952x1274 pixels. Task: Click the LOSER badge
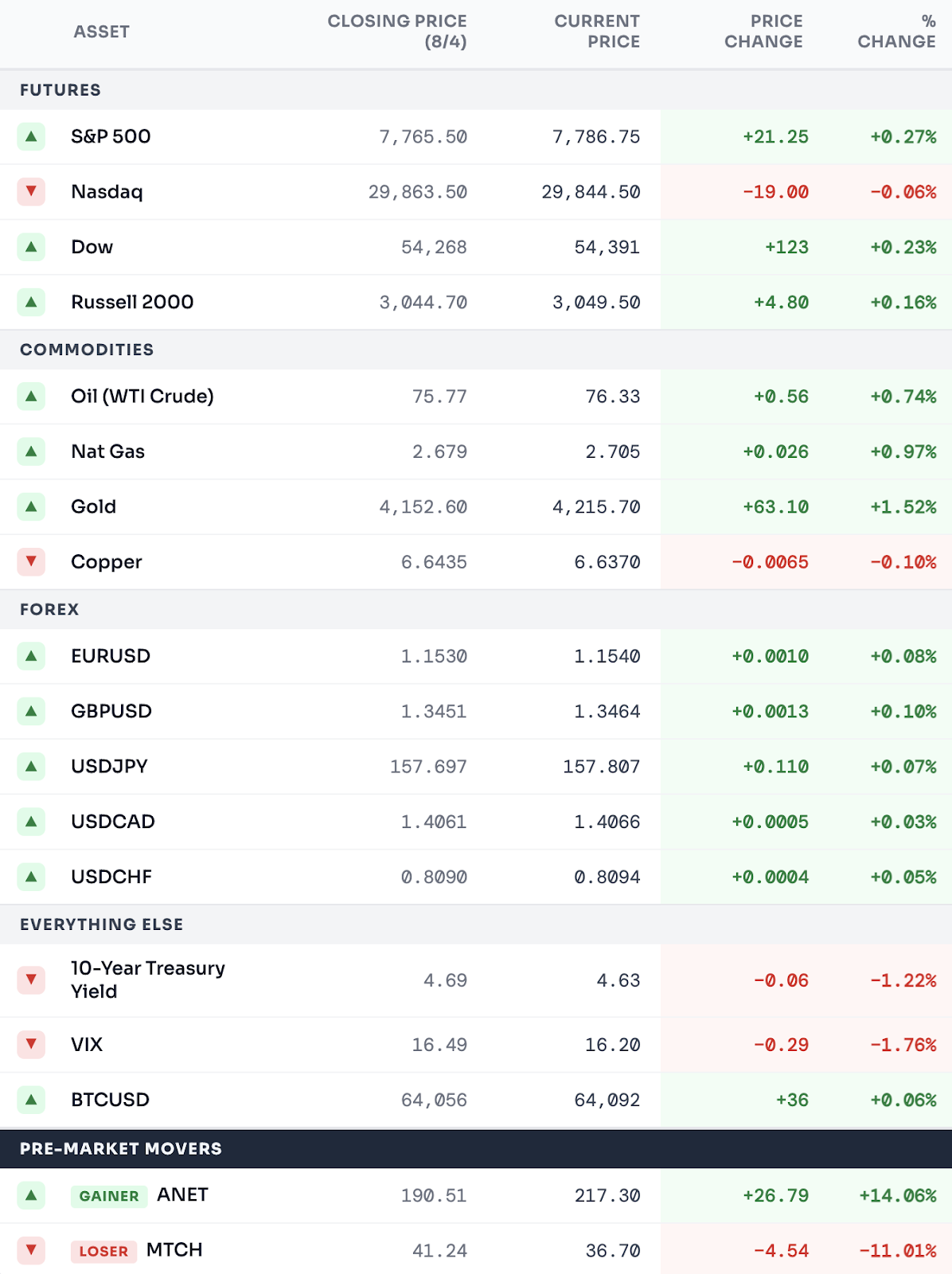(x=103, y=1251)
